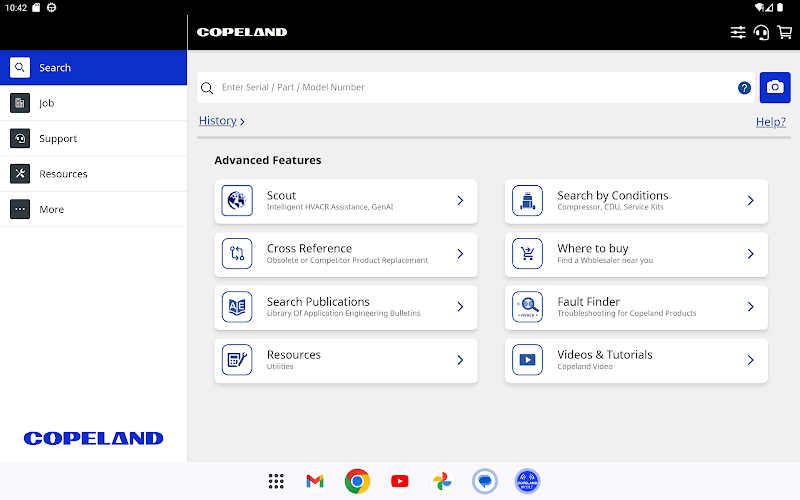This screenshot has width=800, height=500.
Task: Launch YouTube from the taskbar
Action: 399,481
